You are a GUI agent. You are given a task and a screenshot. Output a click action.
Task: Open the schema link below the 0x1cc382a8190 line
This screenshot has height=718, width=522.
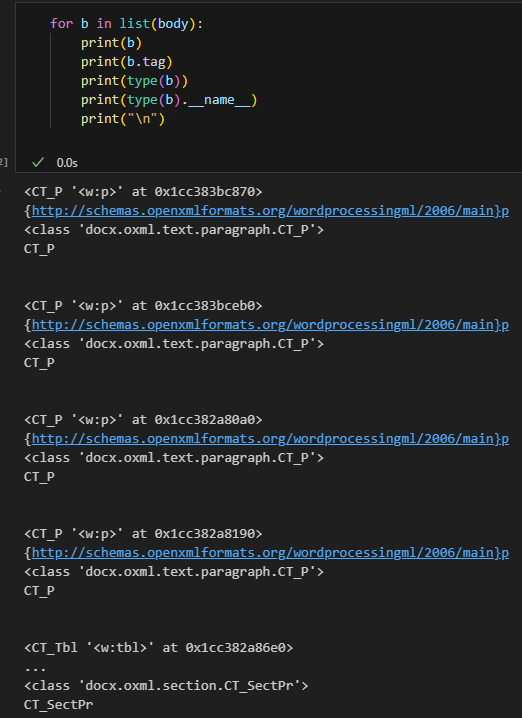[270, 553]
